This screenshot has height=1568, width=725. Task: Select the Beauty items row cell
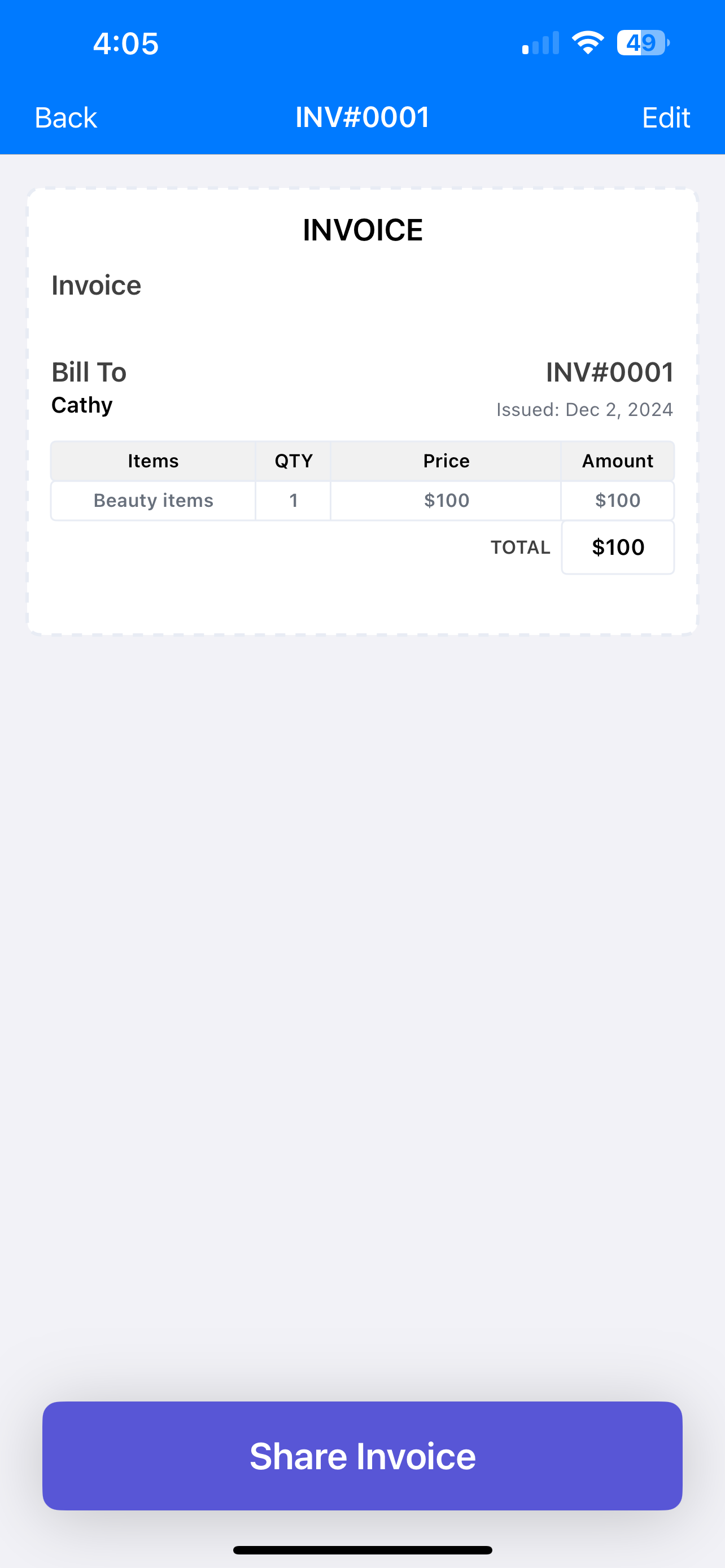click(154, 500)
